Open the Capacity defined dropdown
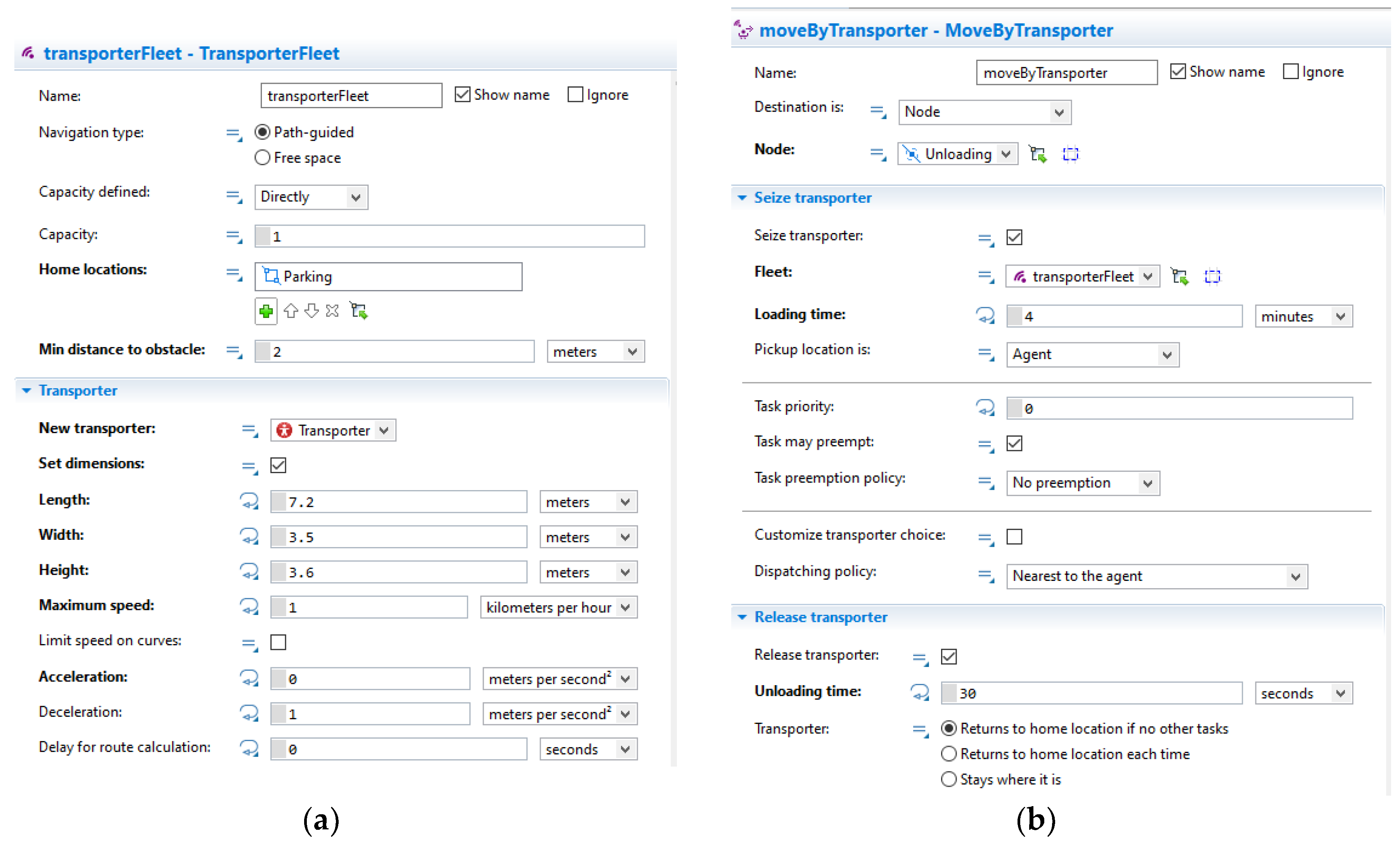 [311, 197]
